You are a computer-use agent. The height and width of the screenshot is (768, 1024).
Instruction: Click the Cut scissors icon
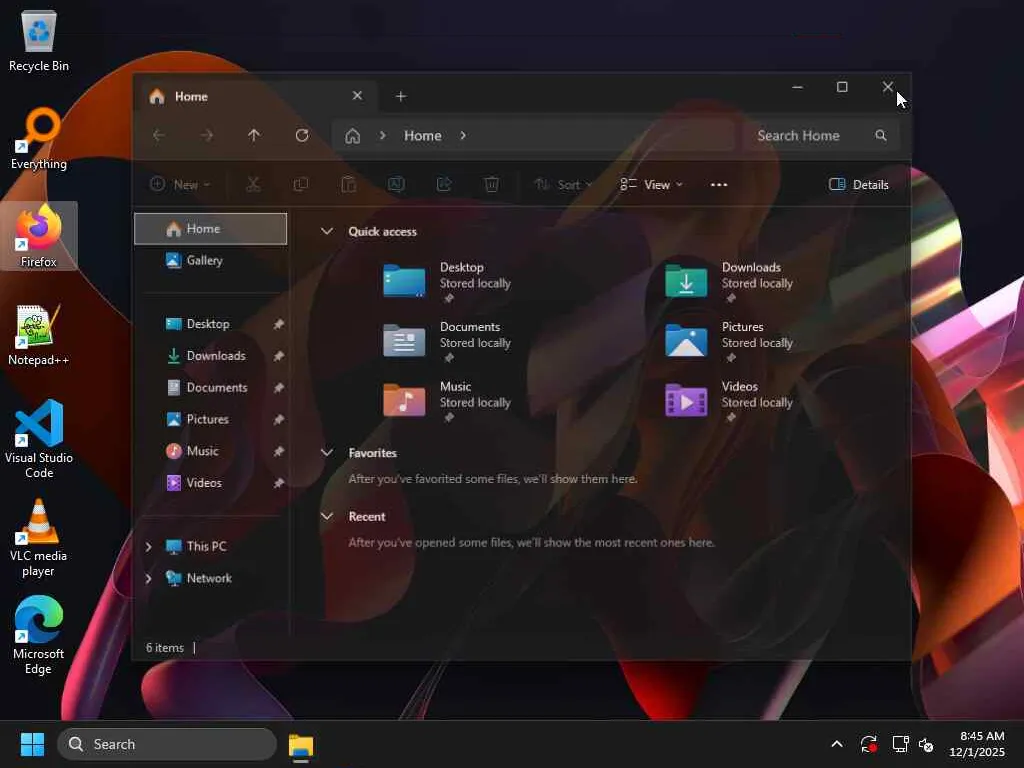pos(253,185)
